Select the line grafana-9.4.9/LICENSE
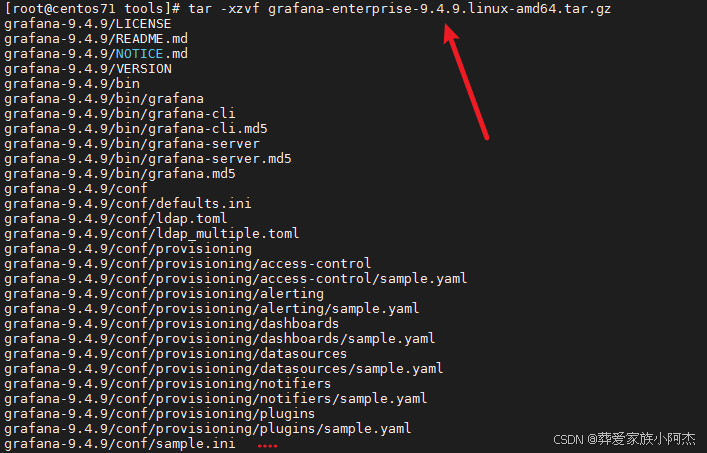This screenshot has height=453, width=707. click(x=88, y=24)
